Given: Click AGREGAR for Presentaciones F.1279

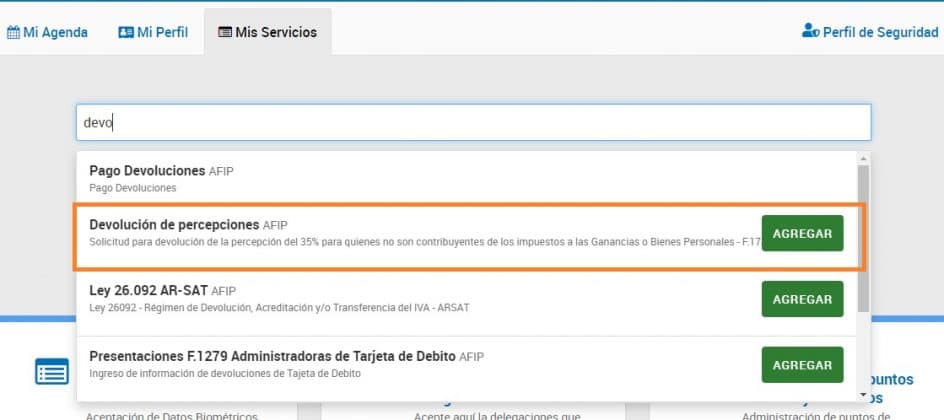Looking at the screenshot, I should tap(803, 365).
